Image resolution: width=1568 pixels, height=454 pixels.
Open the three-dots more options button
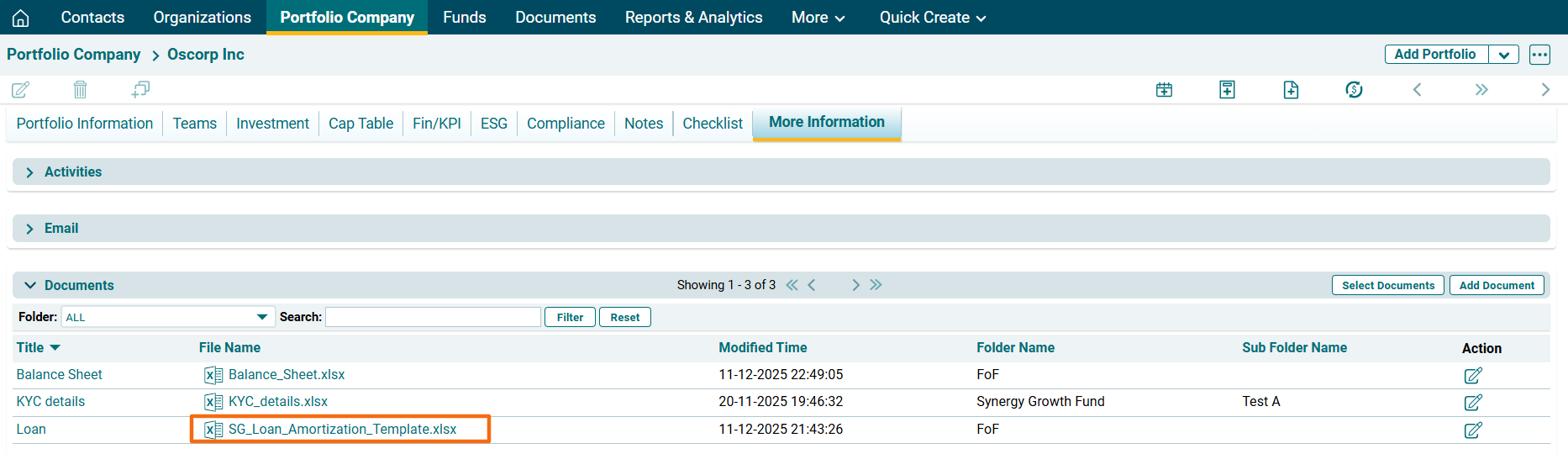1539,55
